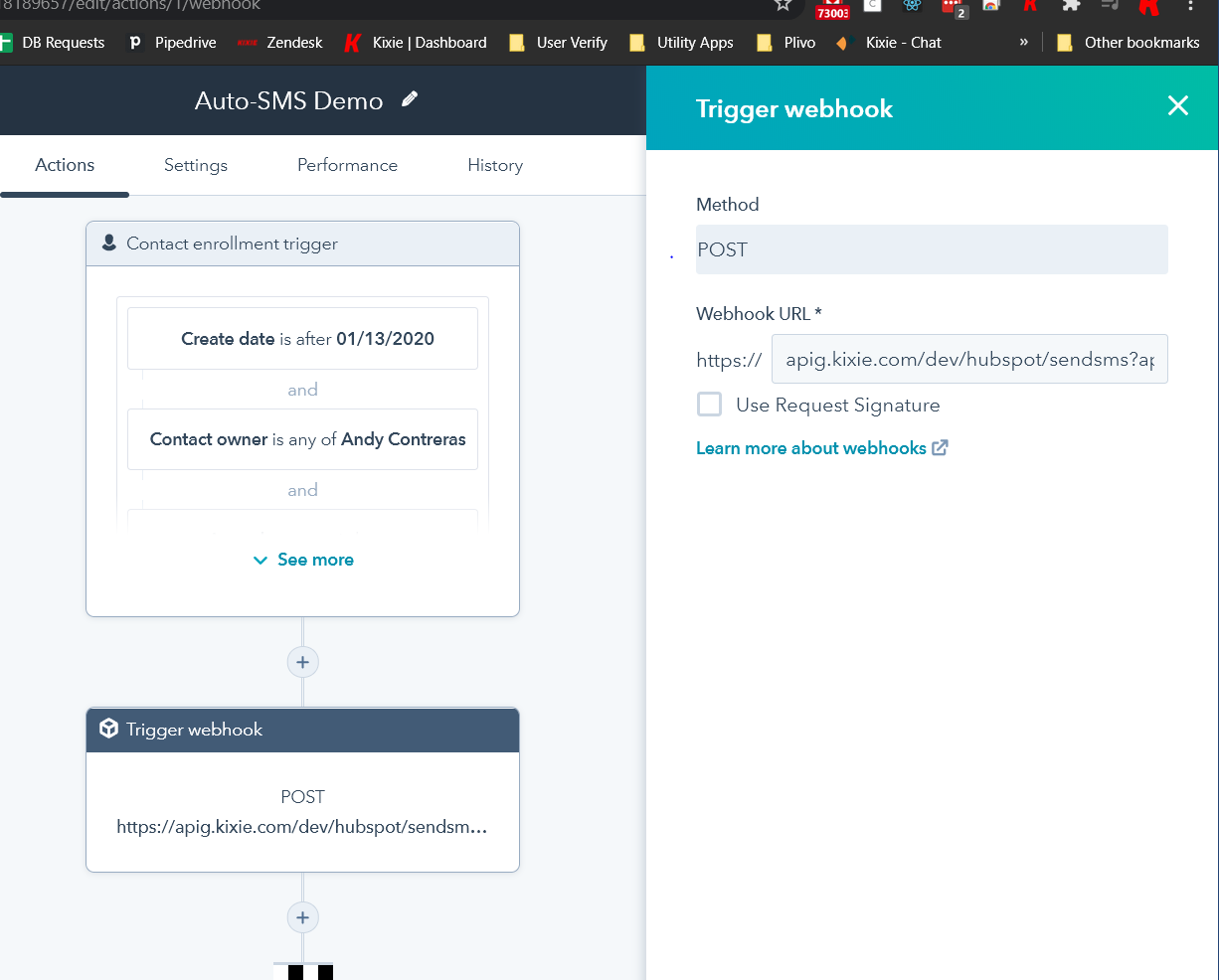Bookmark this page with star icon
The width and height of the screenshot is (1219, 980).
click(784, 5)
